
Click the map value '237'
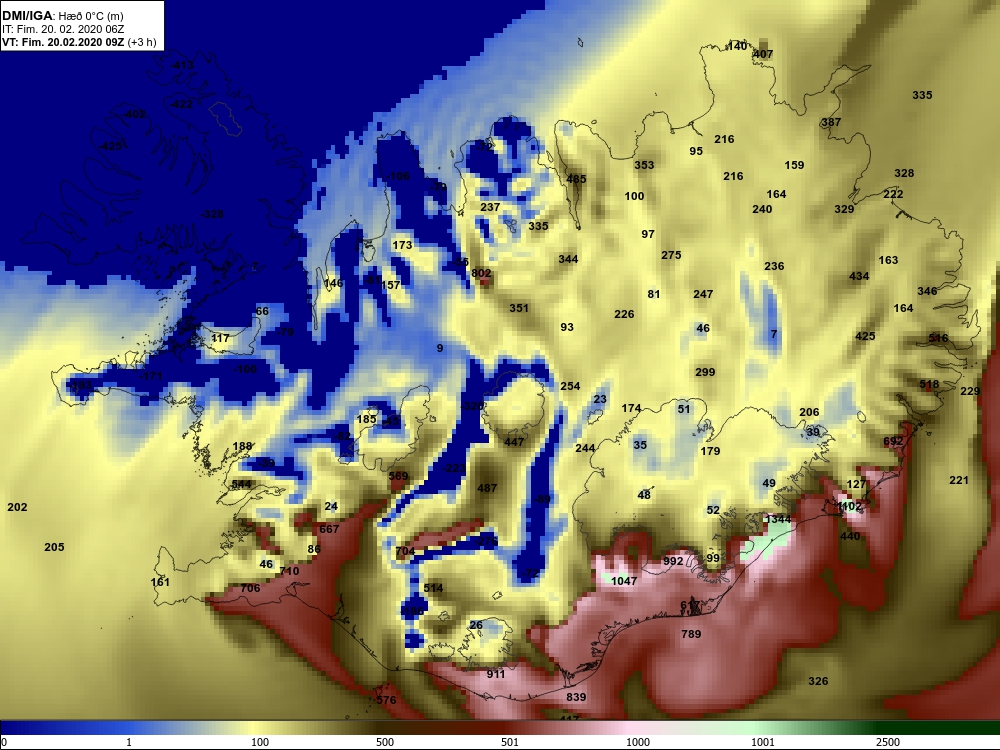click(490, 207)
